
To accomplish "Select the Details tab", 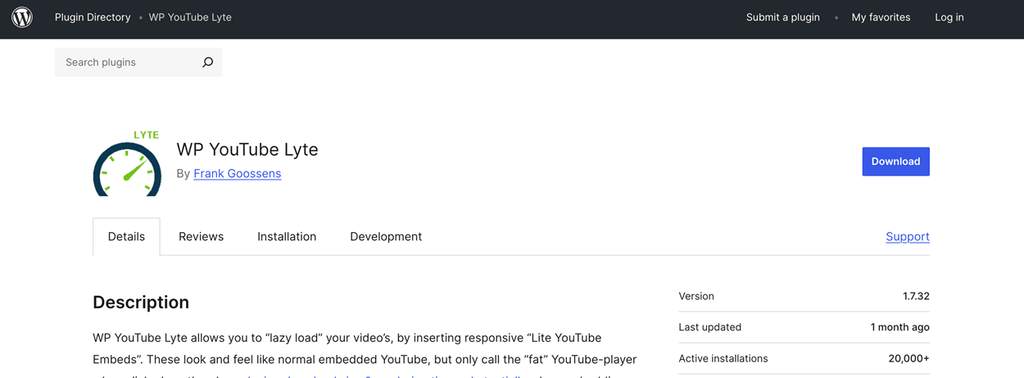I will pos(126,236).
